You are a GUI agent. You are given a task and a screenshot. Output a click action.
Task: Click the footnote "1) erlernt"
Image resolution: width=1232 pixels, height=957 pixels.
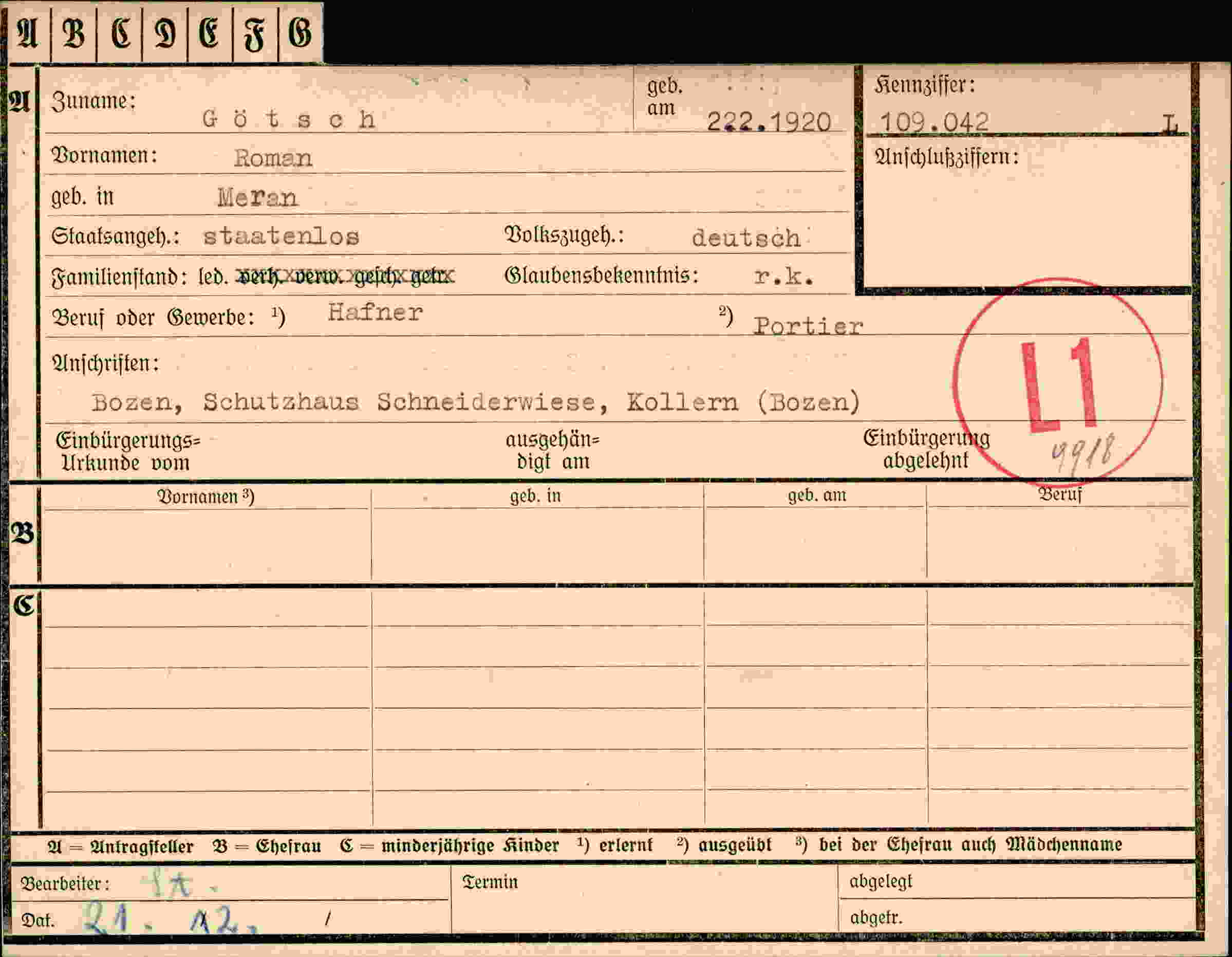point(614,845)
